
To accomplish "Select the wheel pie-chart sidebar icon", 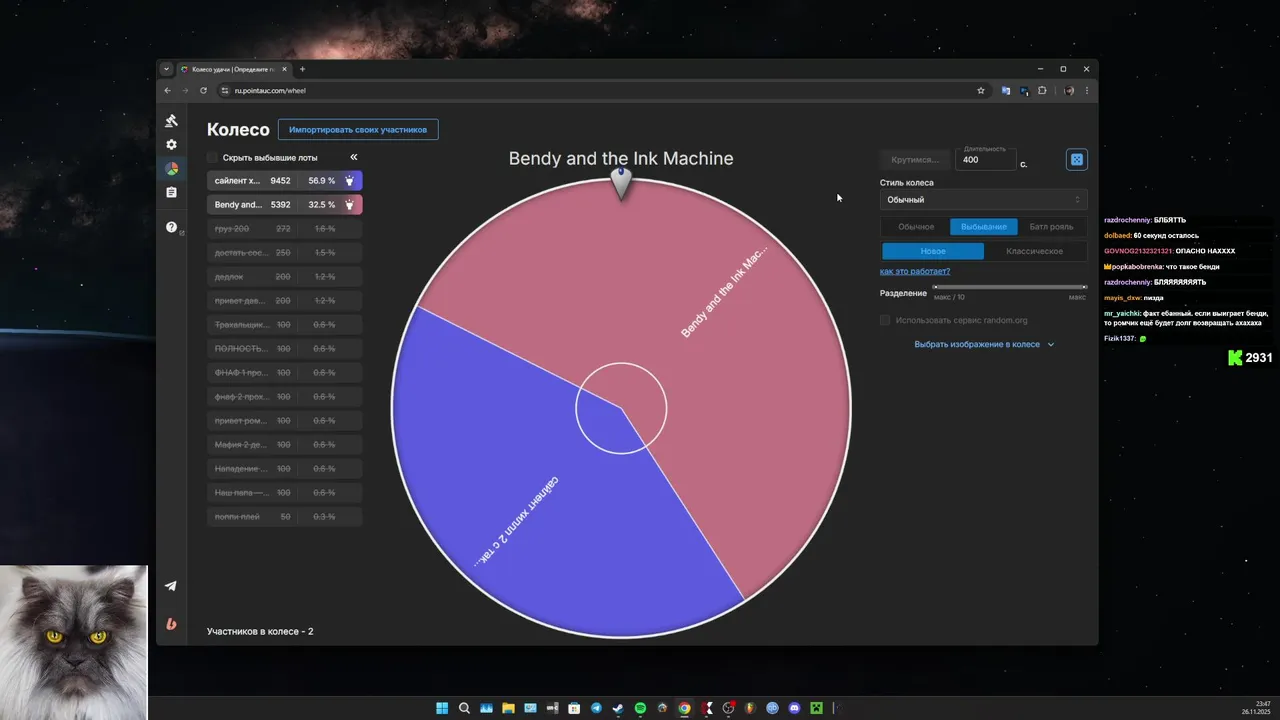I will coord(171,169).
